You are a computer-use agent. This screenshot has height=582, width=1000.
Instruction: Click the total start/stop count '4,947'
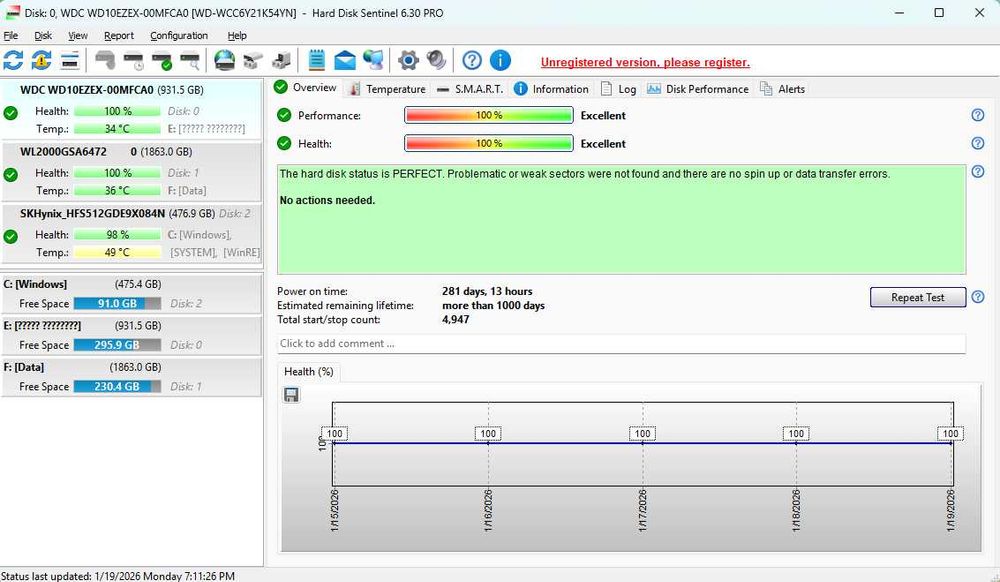(455, 319)
